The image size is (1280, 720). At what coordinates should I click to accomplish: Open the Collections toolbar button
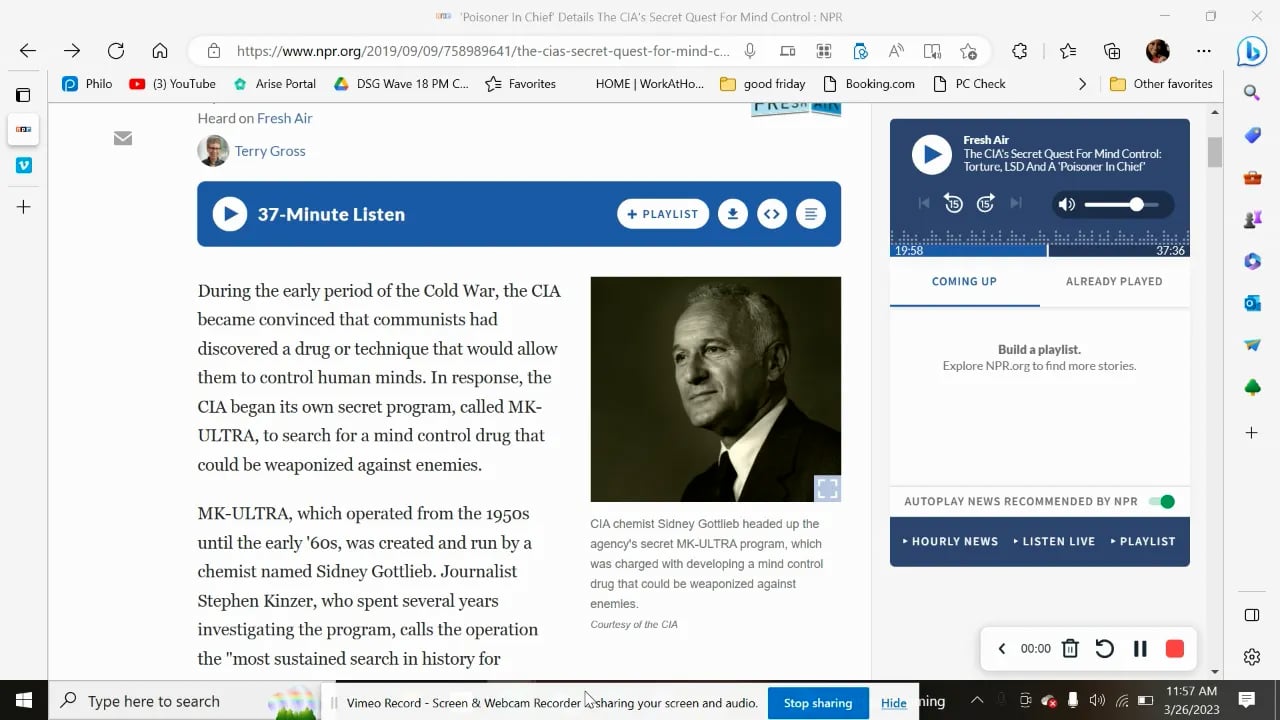[1112, 51]
